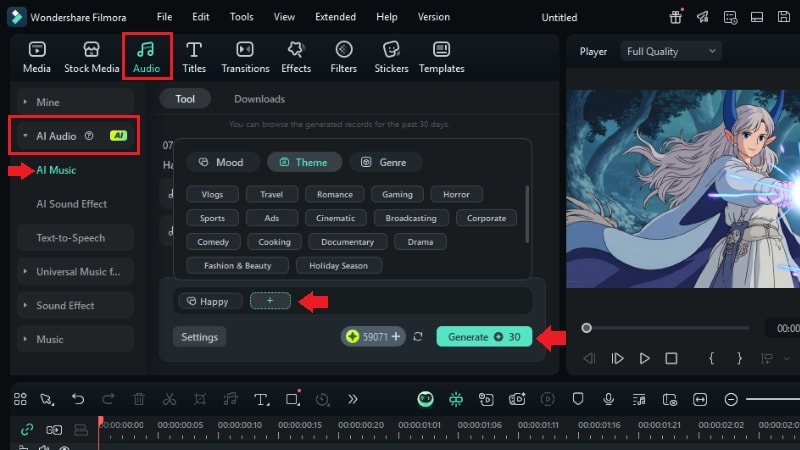
Task: Select the Horror theme tag
Action: (456, 194)
